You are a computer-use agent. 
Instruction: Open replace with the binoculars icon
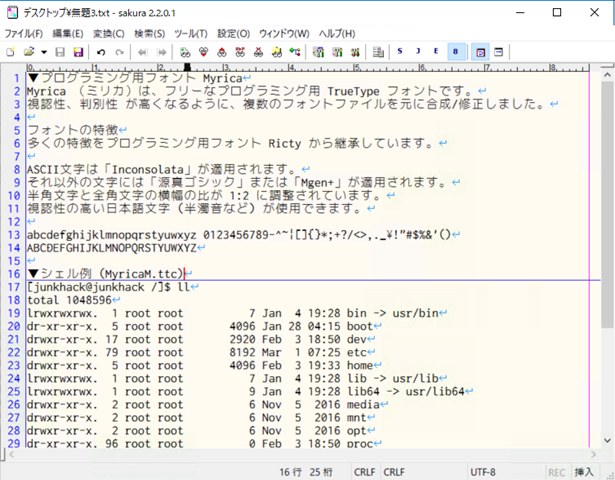240,52
